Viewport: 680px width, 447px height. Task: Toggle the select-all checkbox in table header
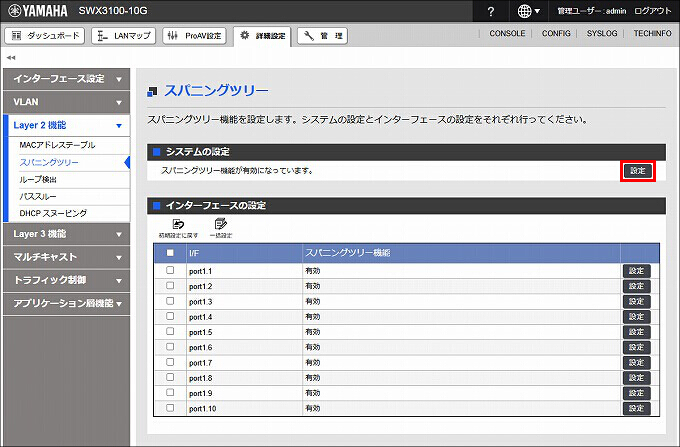click(x=170, y=253)
